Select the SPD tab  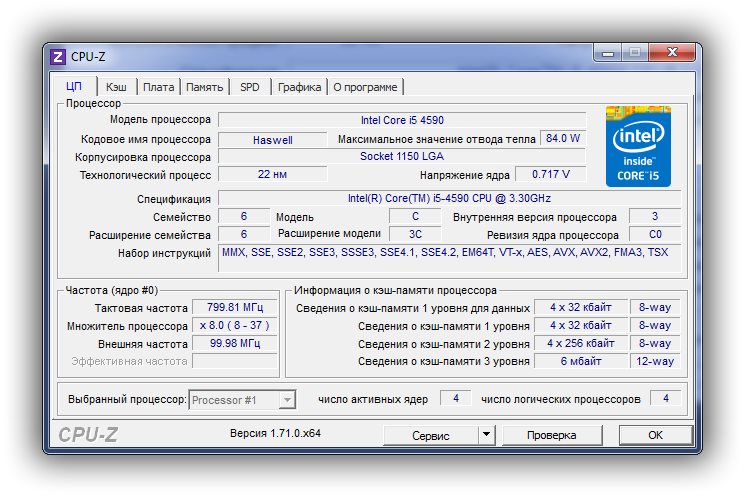(250, 87)
